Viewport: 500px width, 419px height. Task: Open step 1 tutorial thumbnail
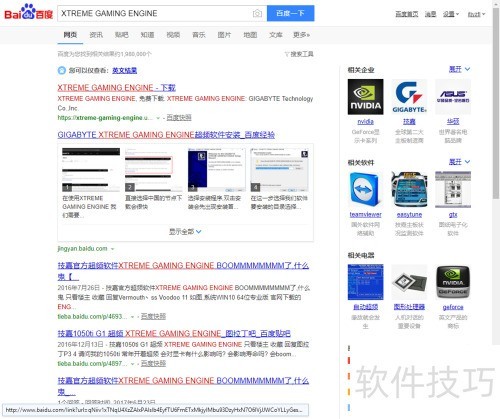(91, 170)
